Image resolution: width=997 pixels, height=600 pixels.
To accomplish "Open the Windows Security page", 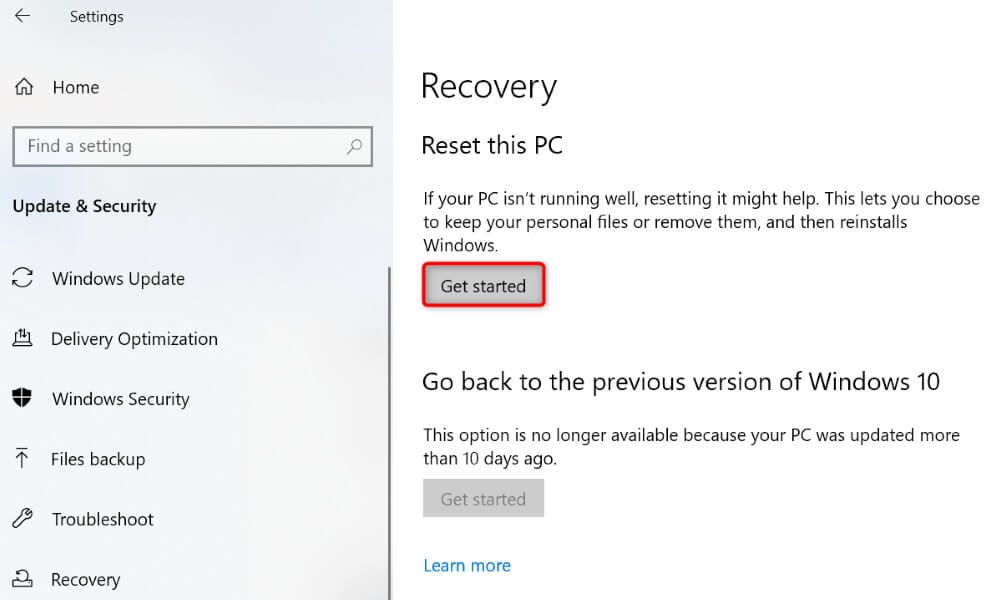I will tap(120, 398).
